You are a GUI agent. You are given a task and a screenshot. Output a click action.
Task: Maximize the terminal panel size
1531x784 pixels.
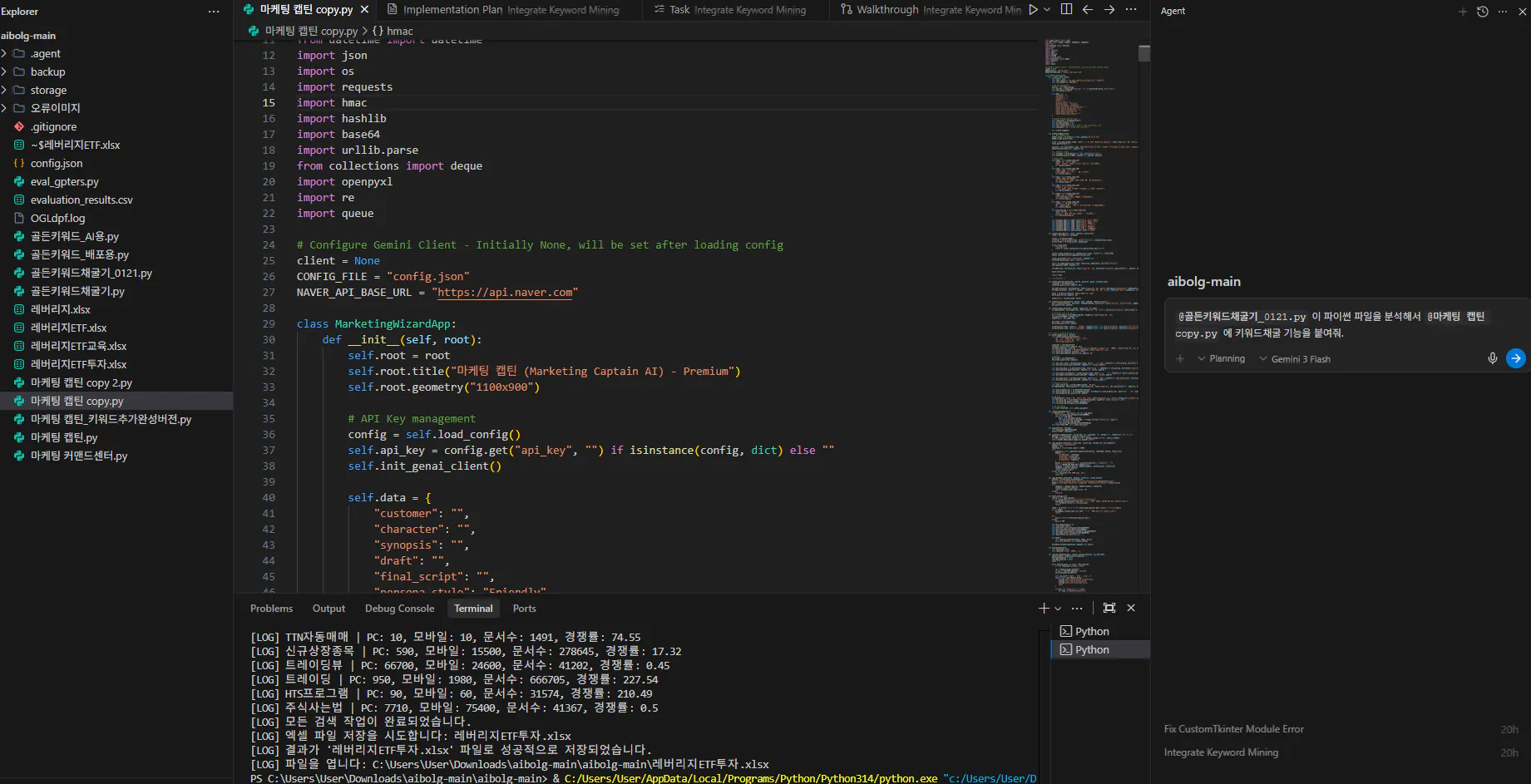point(1109,608)
